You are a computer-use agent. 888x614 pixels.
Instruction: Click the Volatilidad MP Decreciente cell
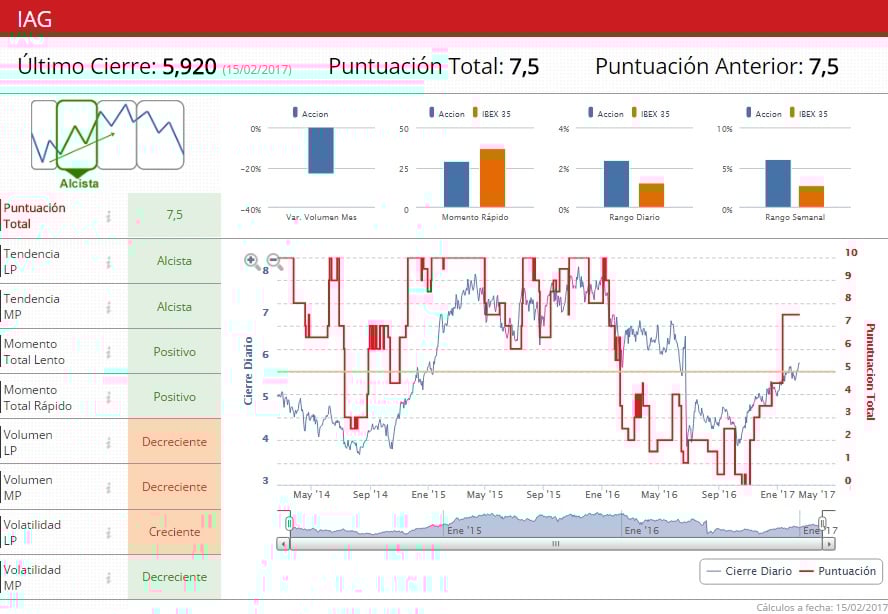click(174, 577)
